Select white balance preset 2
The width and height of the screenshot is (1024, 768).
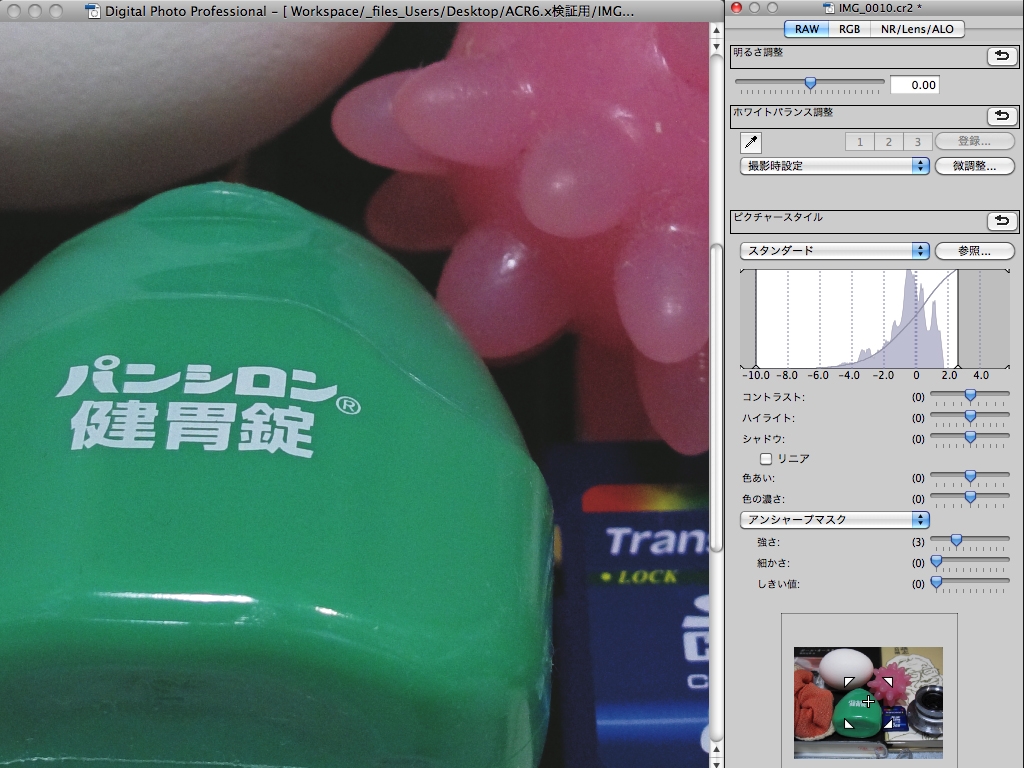tap(888, 142)
